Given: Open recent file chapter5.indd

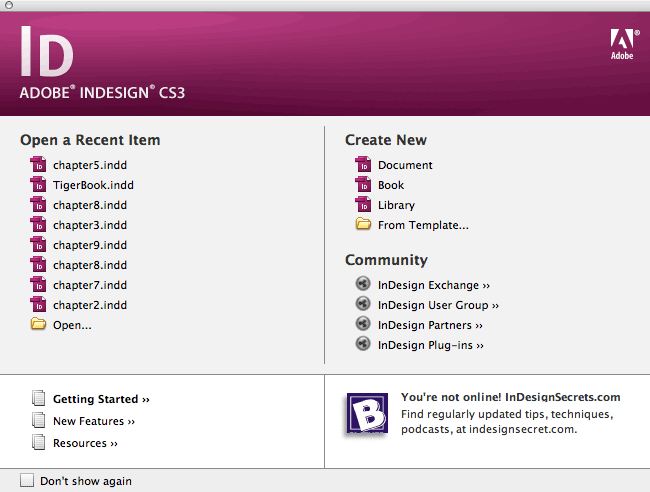Looking at the screenshot, I should coord(90,165).
